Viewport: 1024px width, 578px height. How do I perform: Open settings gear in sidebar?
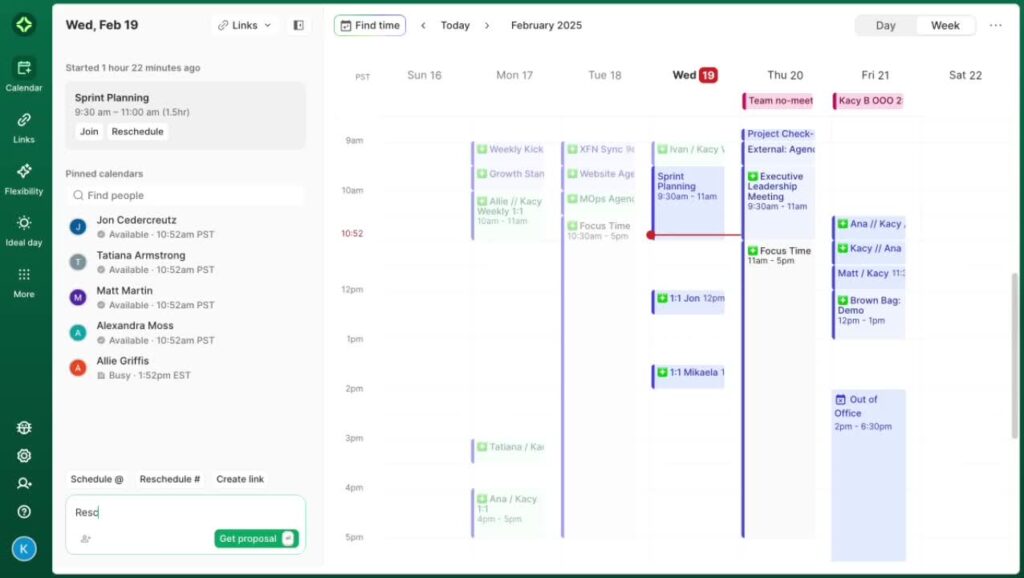[24, 456]
